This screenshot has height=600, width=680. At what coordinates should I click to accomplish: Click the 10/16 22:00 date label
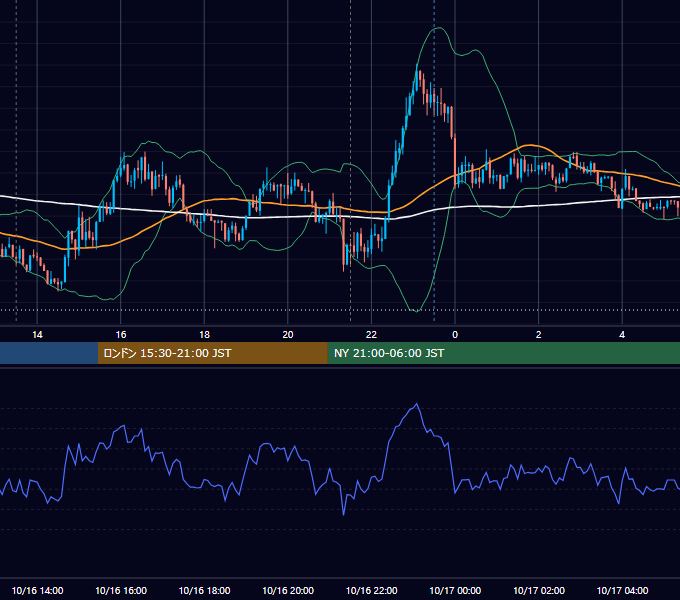371,590
